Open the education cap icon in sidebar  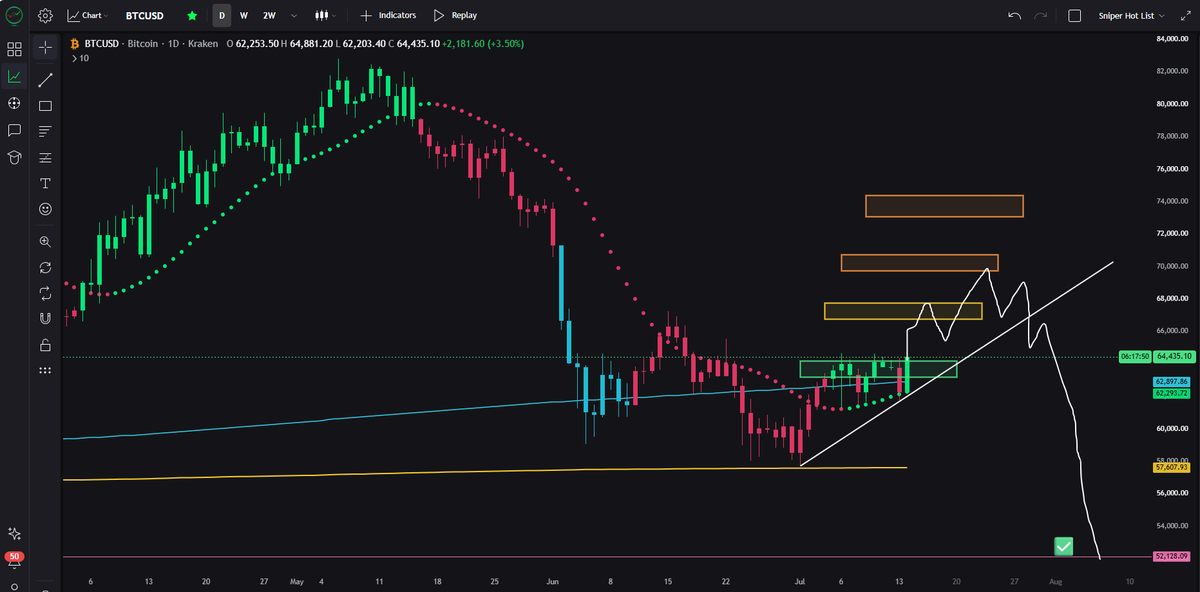(14, 157)
